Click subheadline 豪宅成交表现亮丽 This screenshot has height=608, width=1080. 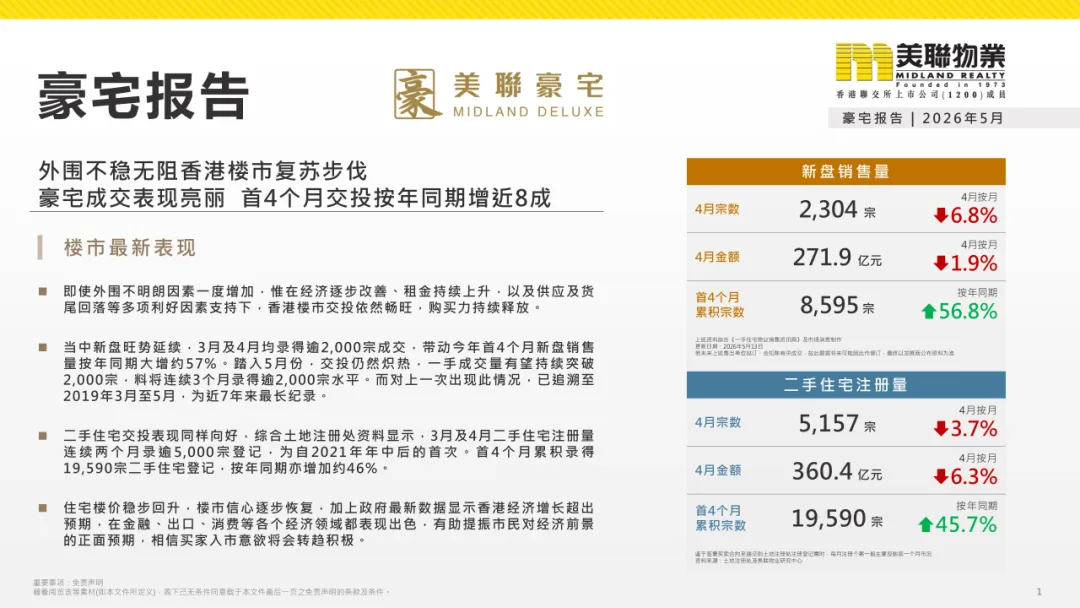[132, 198]
